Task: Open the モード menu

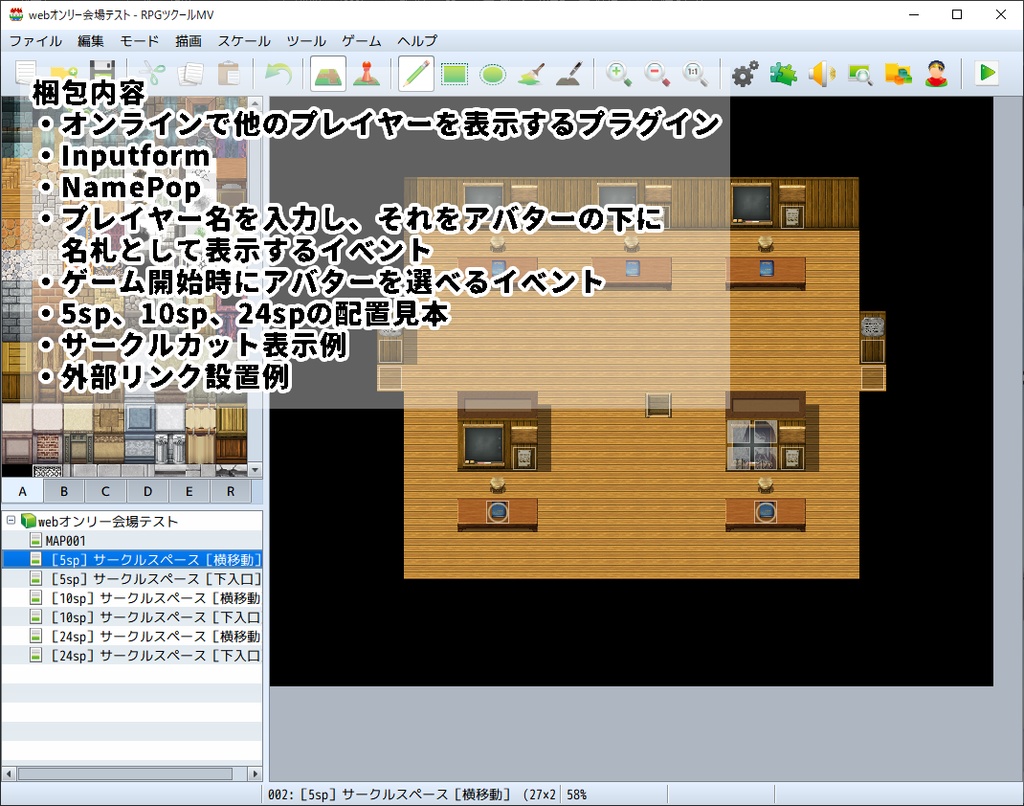Action: click(x=138, y=41)
